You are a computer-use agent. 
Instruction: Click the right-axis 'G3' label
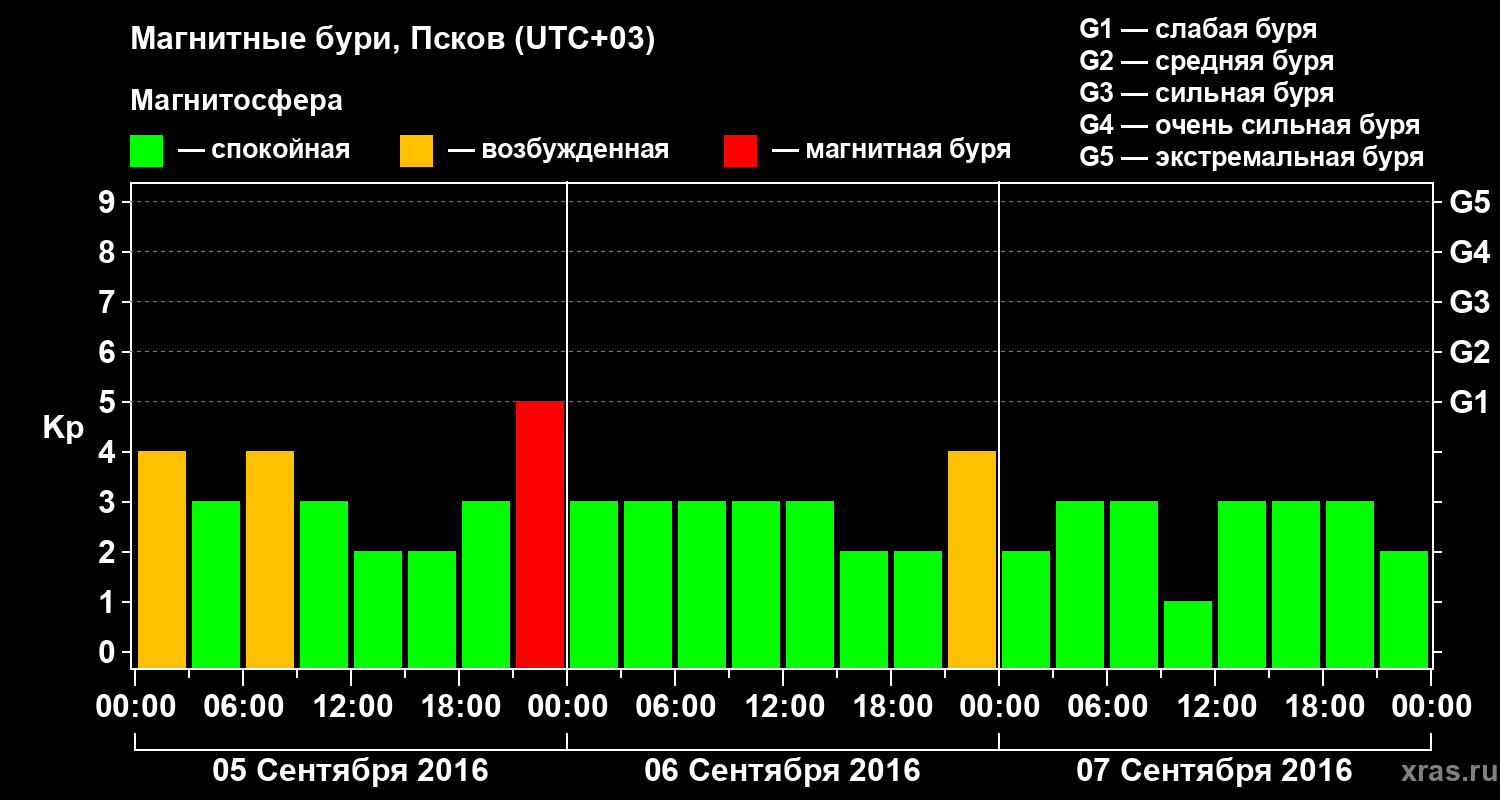point(1469,302)
